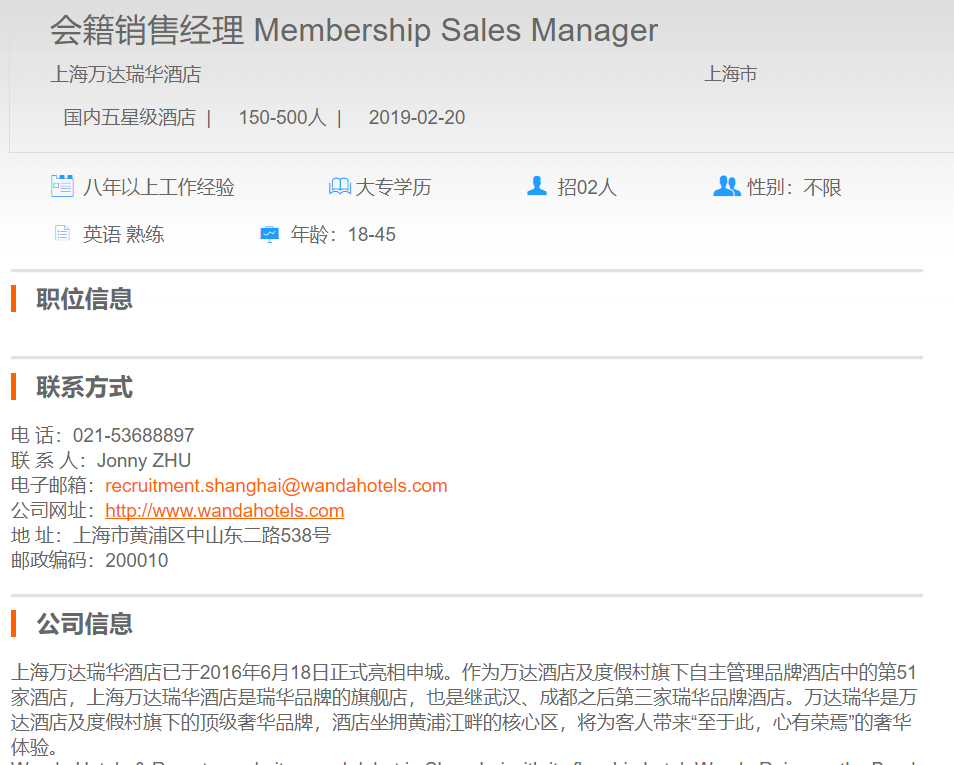Click the posting date 2019-02-20
This screenshot has height=765, width=954.
(417, 118)
